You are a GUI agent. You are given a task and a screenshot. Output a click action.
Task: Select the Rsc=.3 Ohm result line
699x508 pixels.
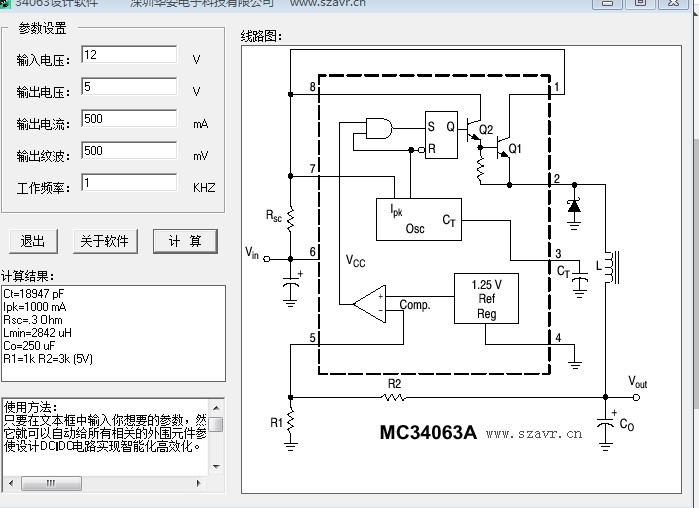coord(33,320)
